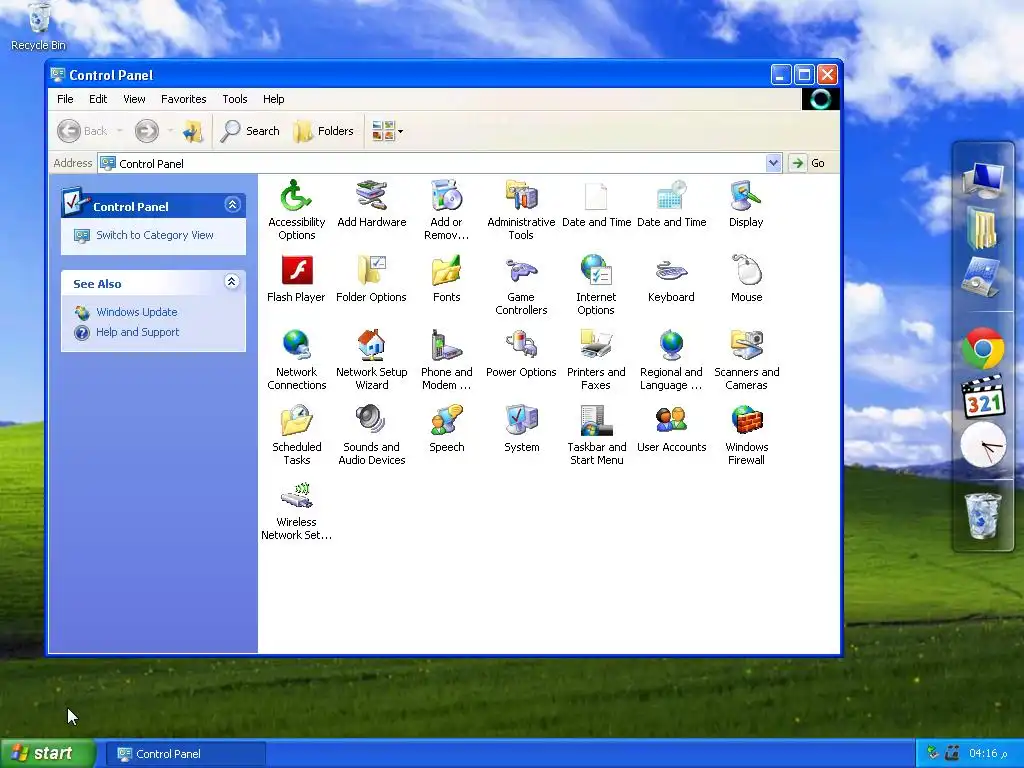This screenshot has height=768, width=1024.
Task: Launch Chrome from the side dock
Action: (983, 349)
